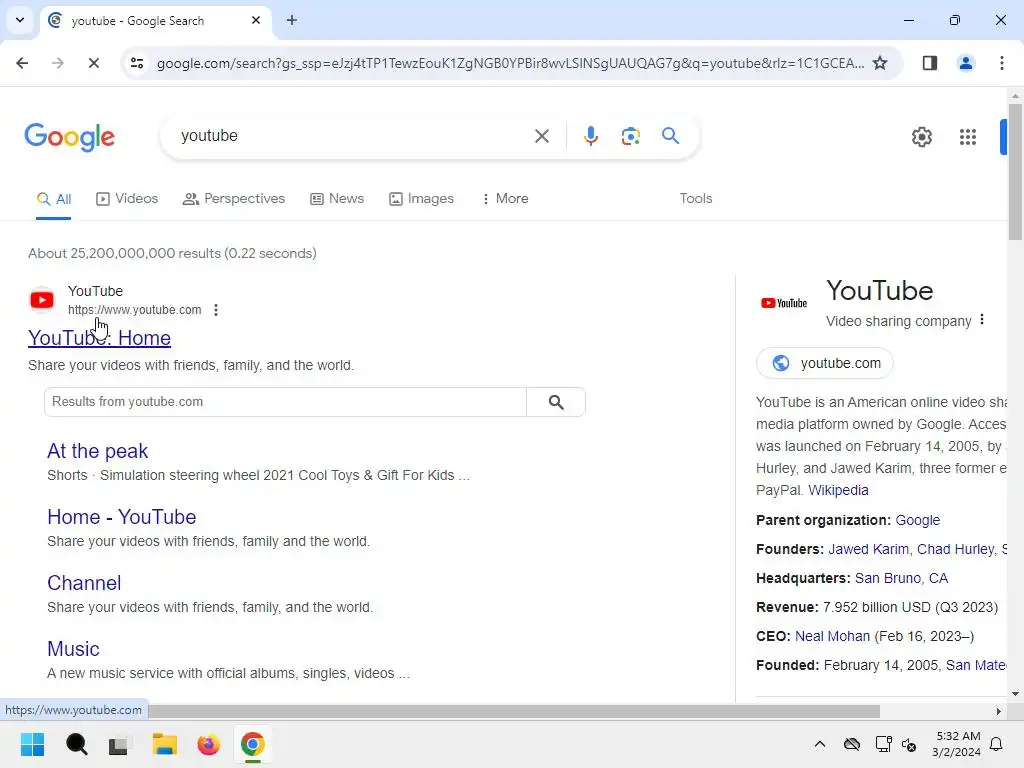Switch to the News tab

pos(337,199)
